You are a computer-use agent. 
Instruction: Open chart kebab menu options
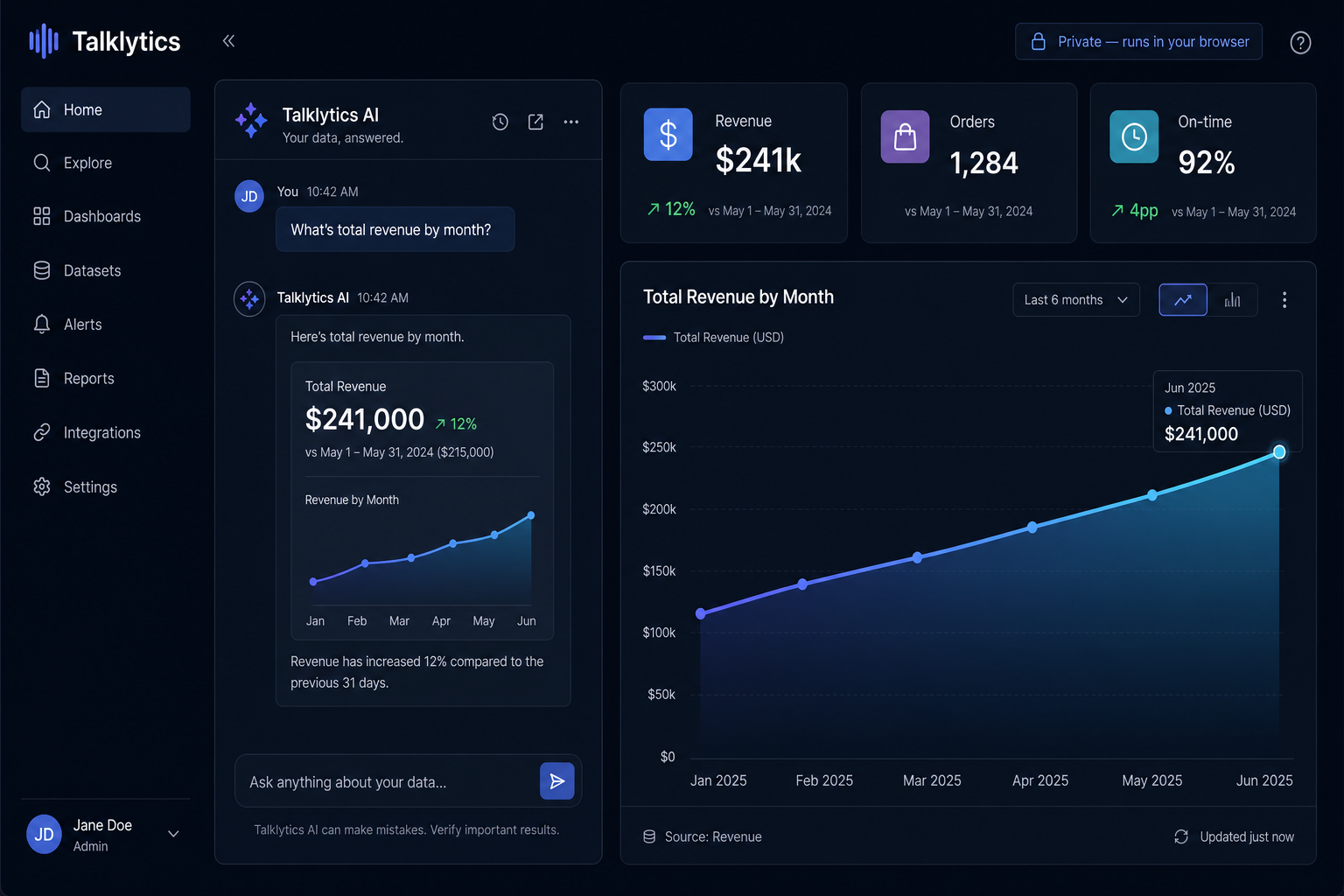click(x=1284, y=300)
